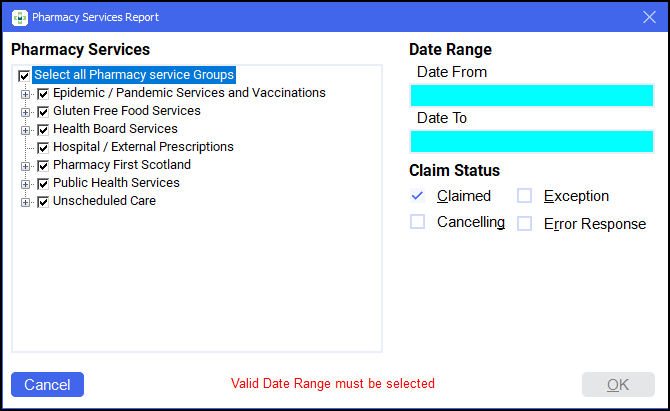
Task: Expand the Unscheduled Care node
Action: 26,201
